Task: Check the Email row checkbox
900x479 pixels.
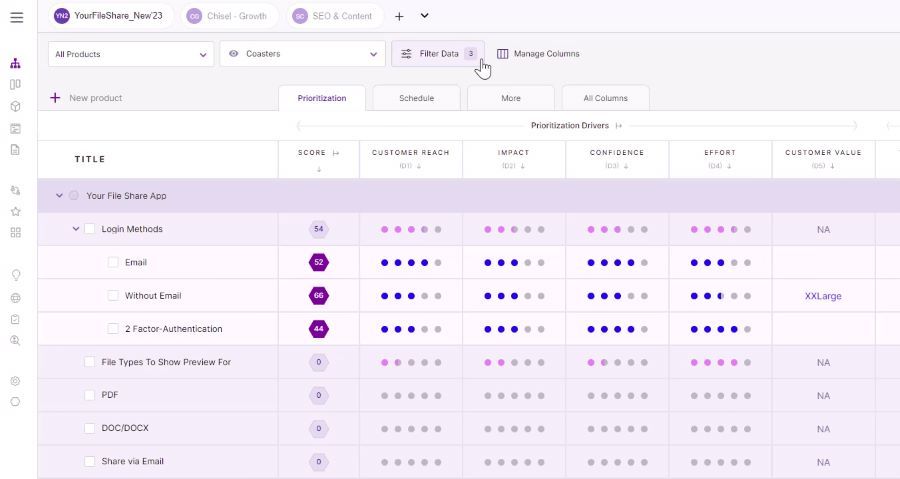Action: [x=113, y=262]
